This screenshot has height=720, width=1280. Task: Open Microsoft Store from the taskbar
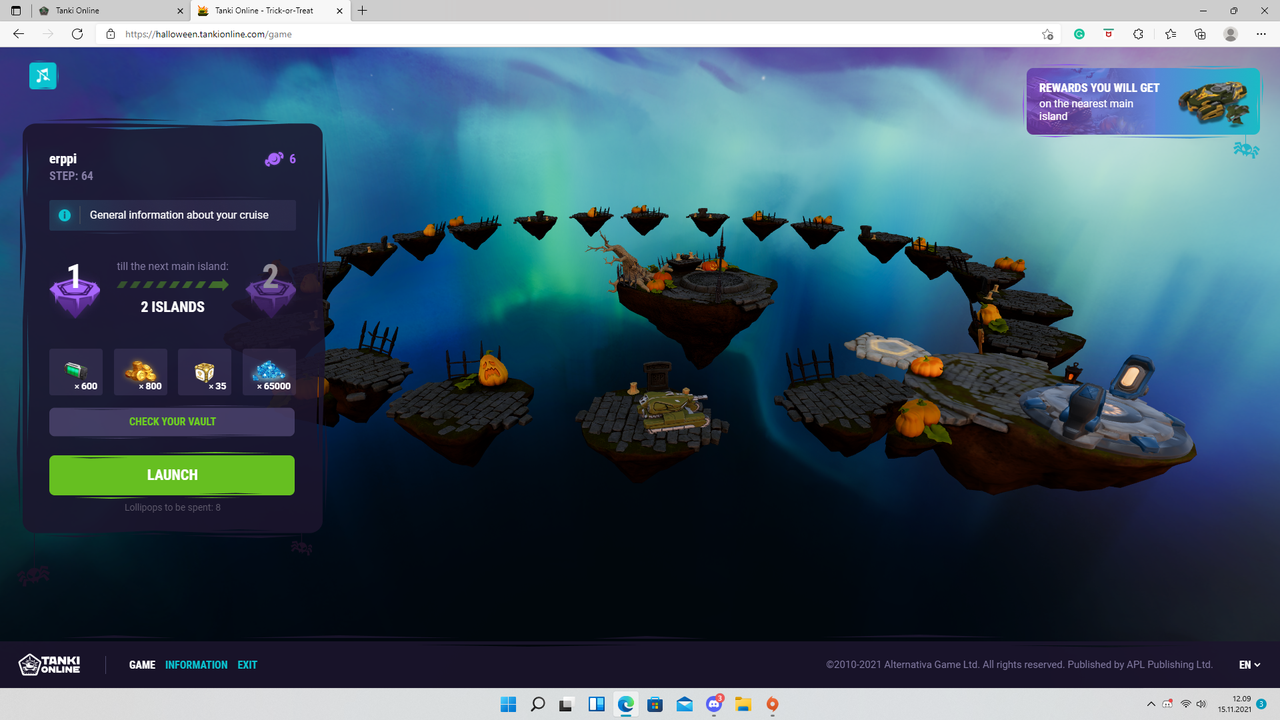(x=655, y=704)
